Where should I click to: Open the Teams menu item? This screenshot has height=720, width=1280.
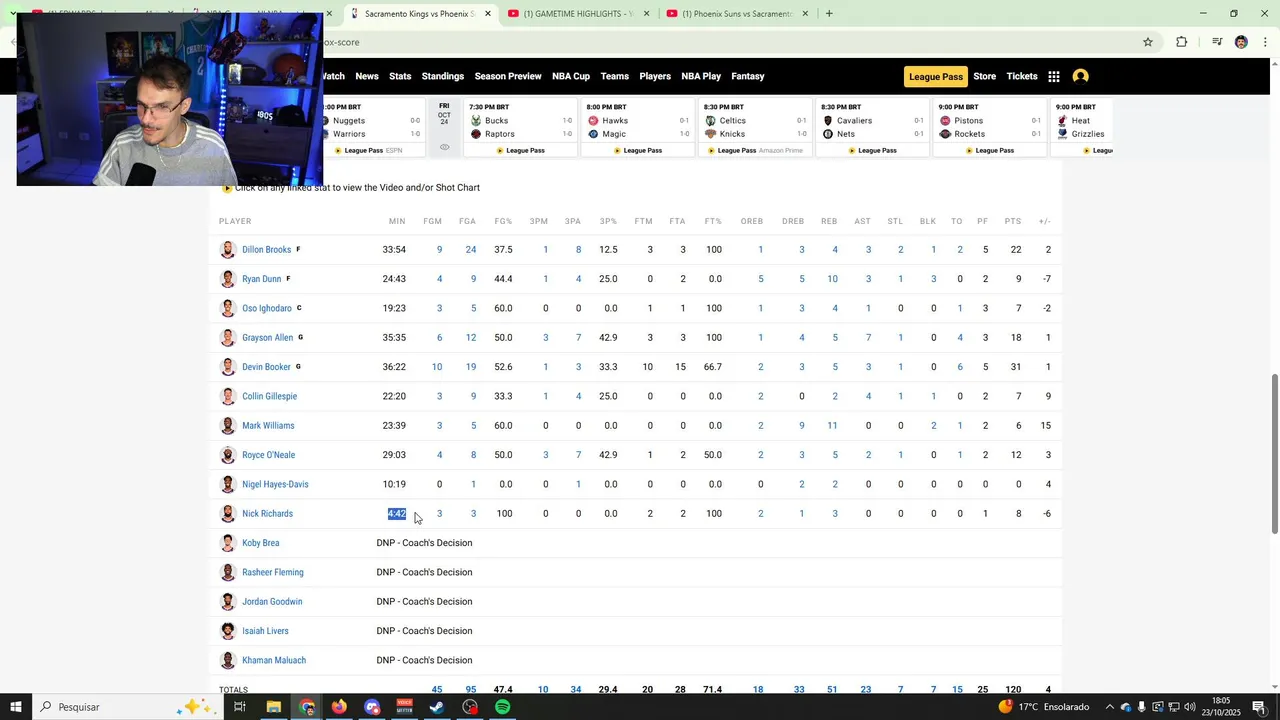coord(615,76)
